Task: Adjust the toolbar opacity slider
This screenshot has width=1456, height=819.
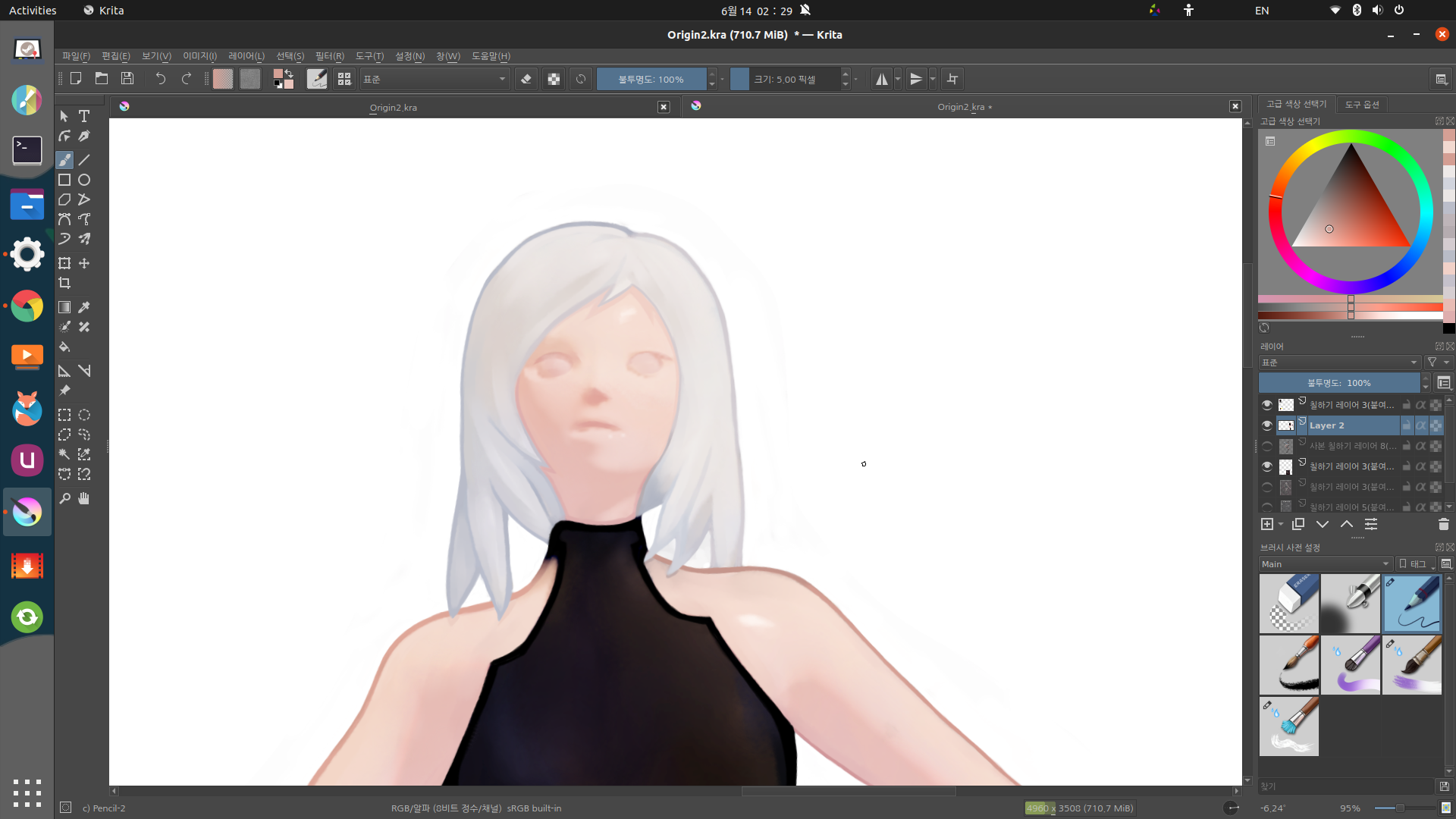Action: [651, 79]
